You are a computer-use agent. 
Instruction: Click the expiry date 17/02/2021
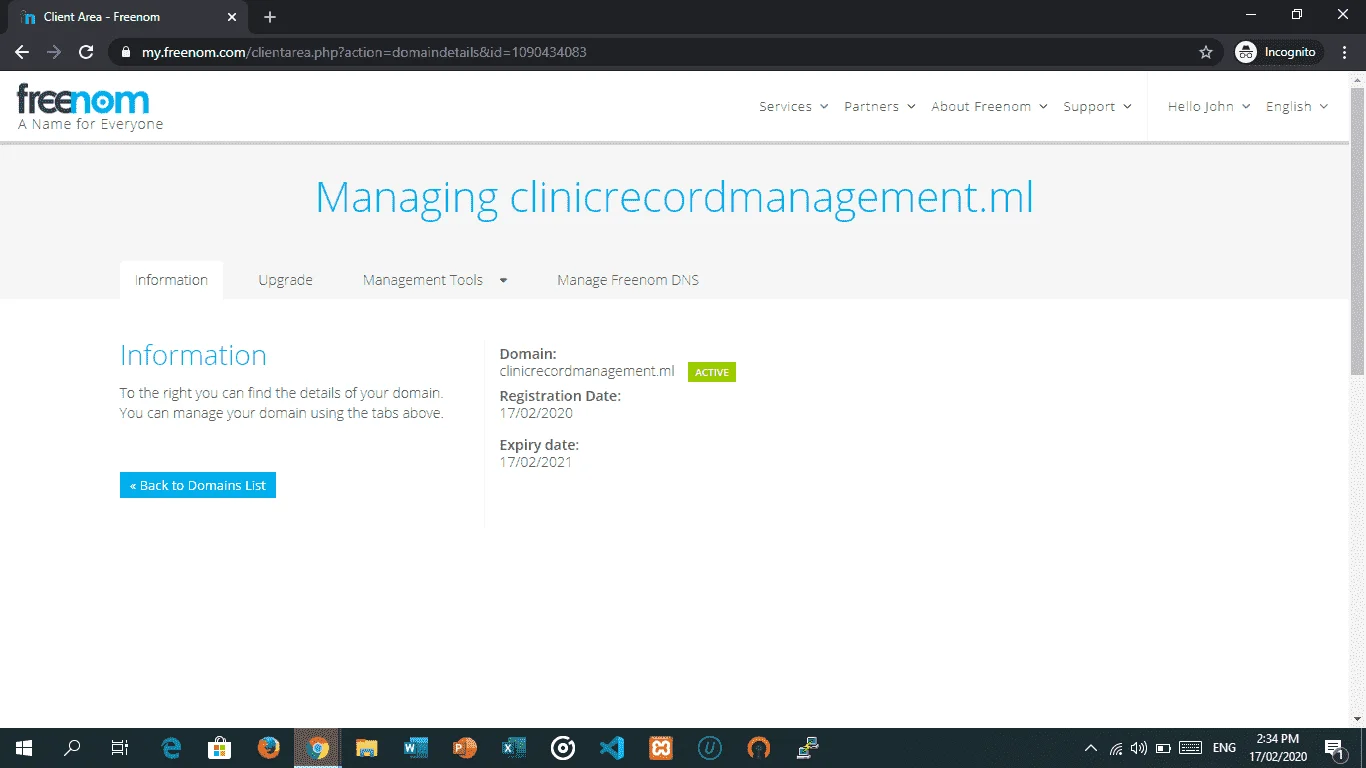coord(536,462)
